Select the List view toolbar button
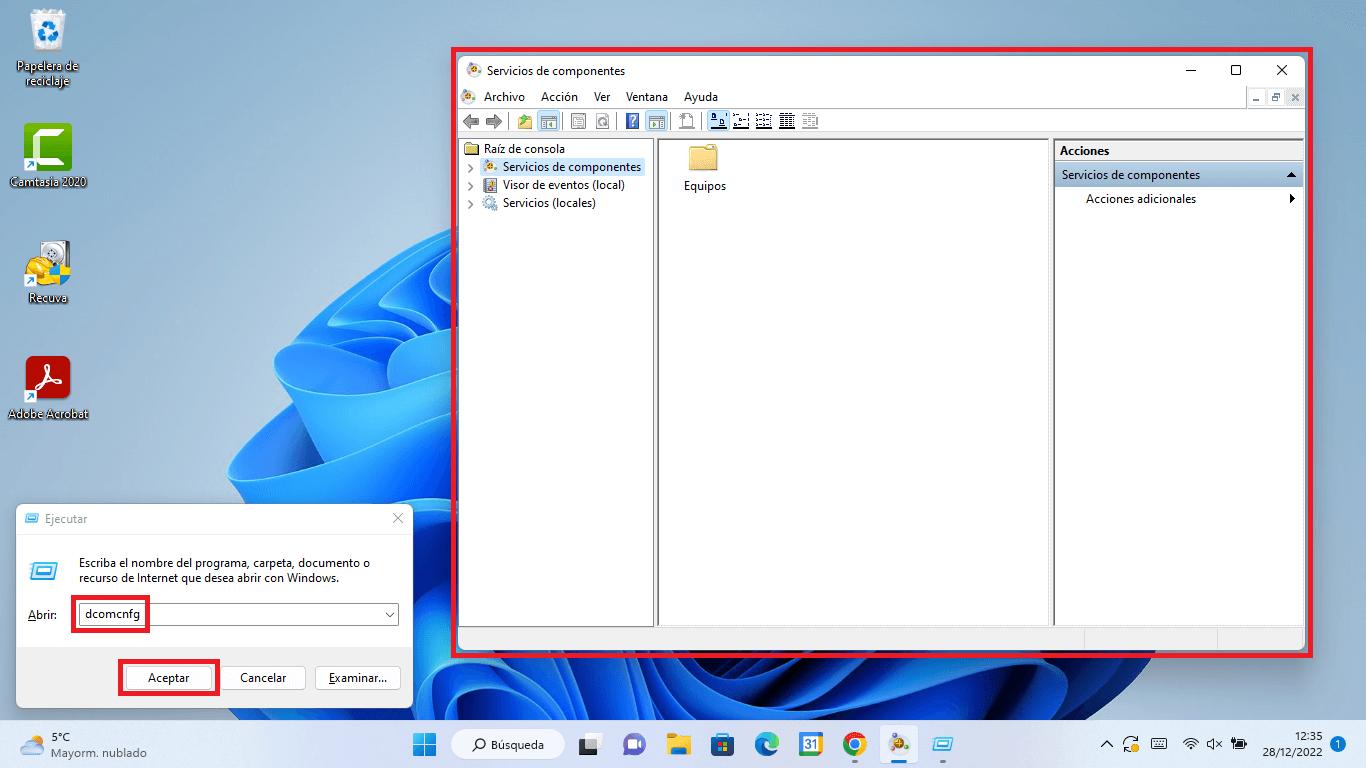1366x768 pixels. [764, 121]
